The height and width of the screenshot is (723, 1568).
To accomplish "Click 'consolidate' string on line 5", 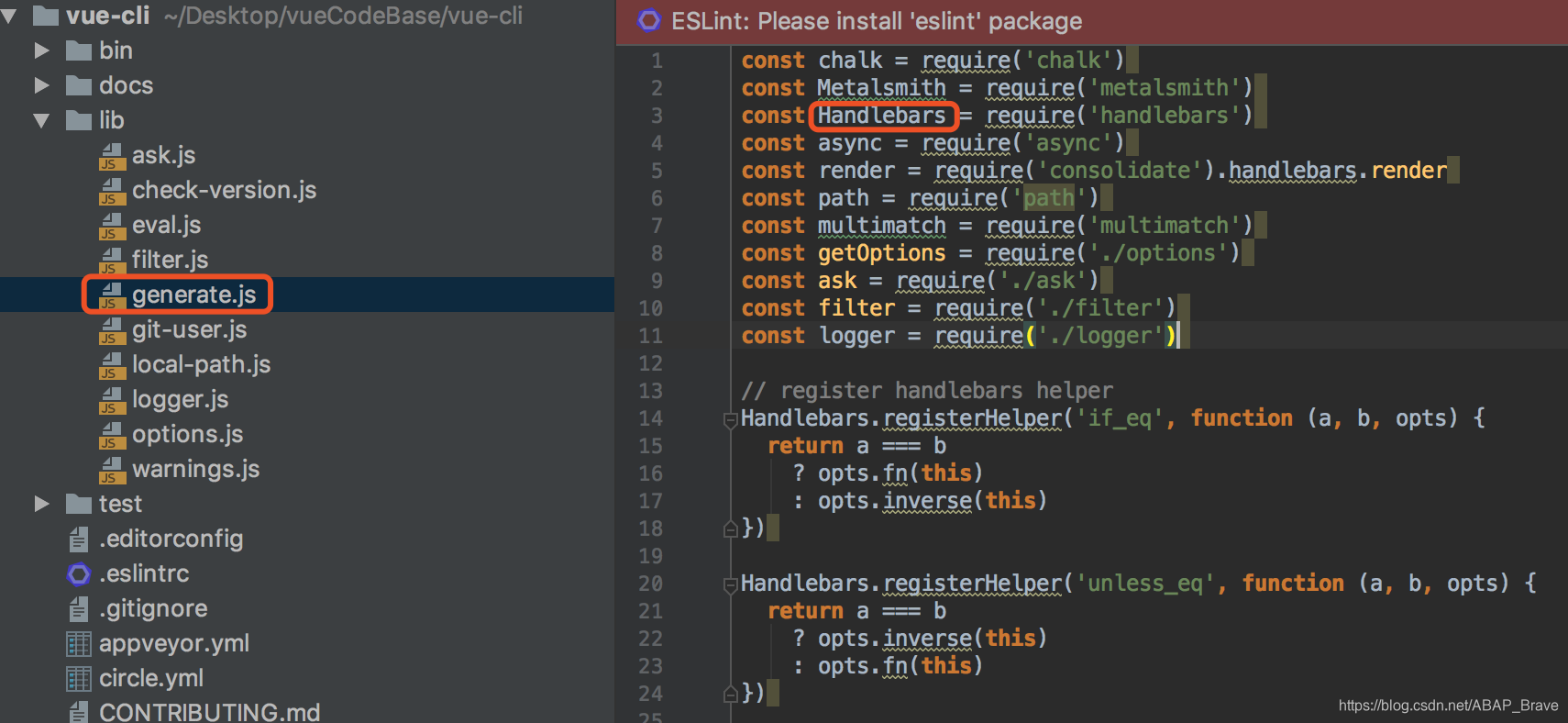I will [1119, 170].
